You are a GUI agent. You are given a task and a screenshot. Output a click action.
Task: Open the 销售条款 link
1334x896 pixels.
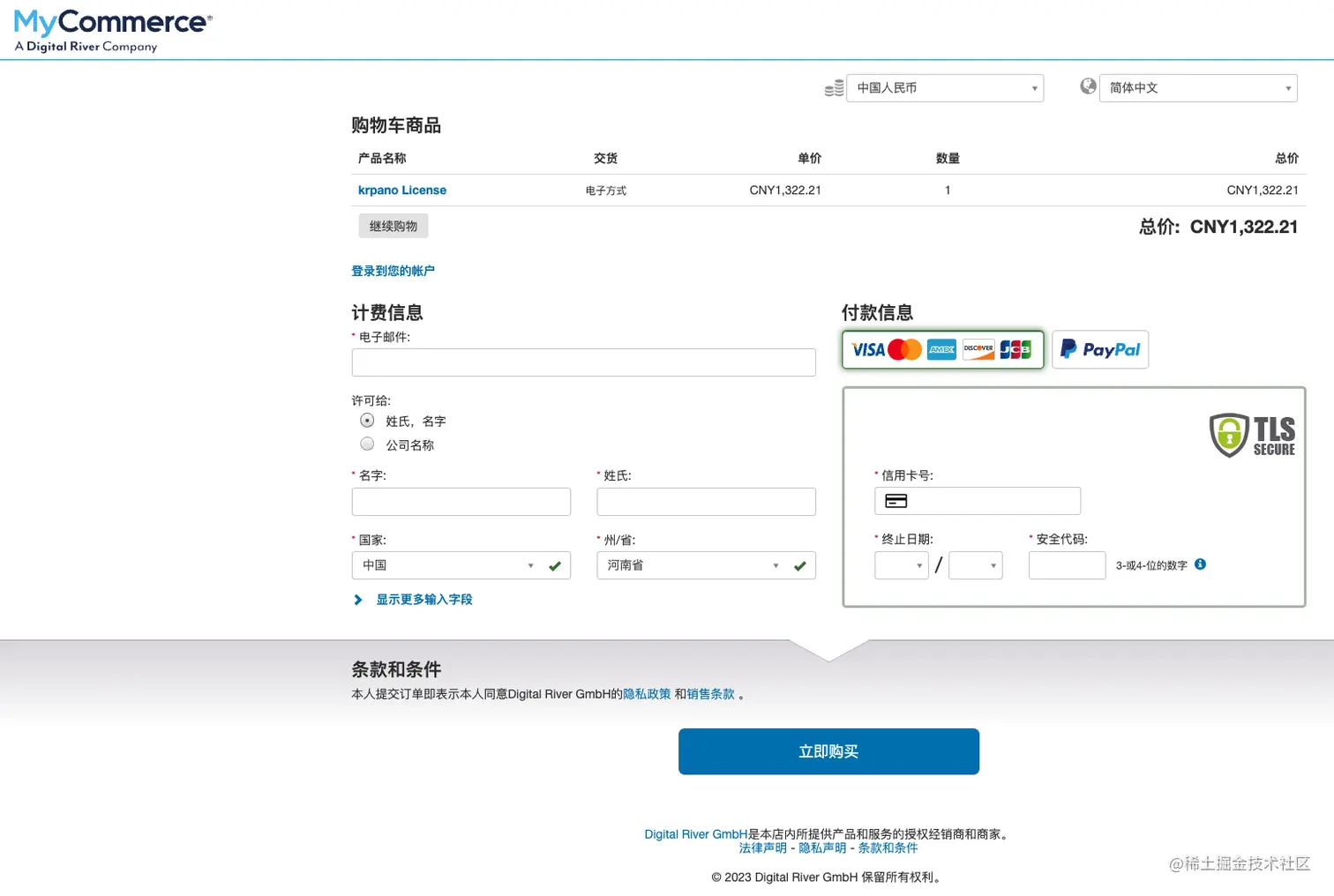click(710, 694)
